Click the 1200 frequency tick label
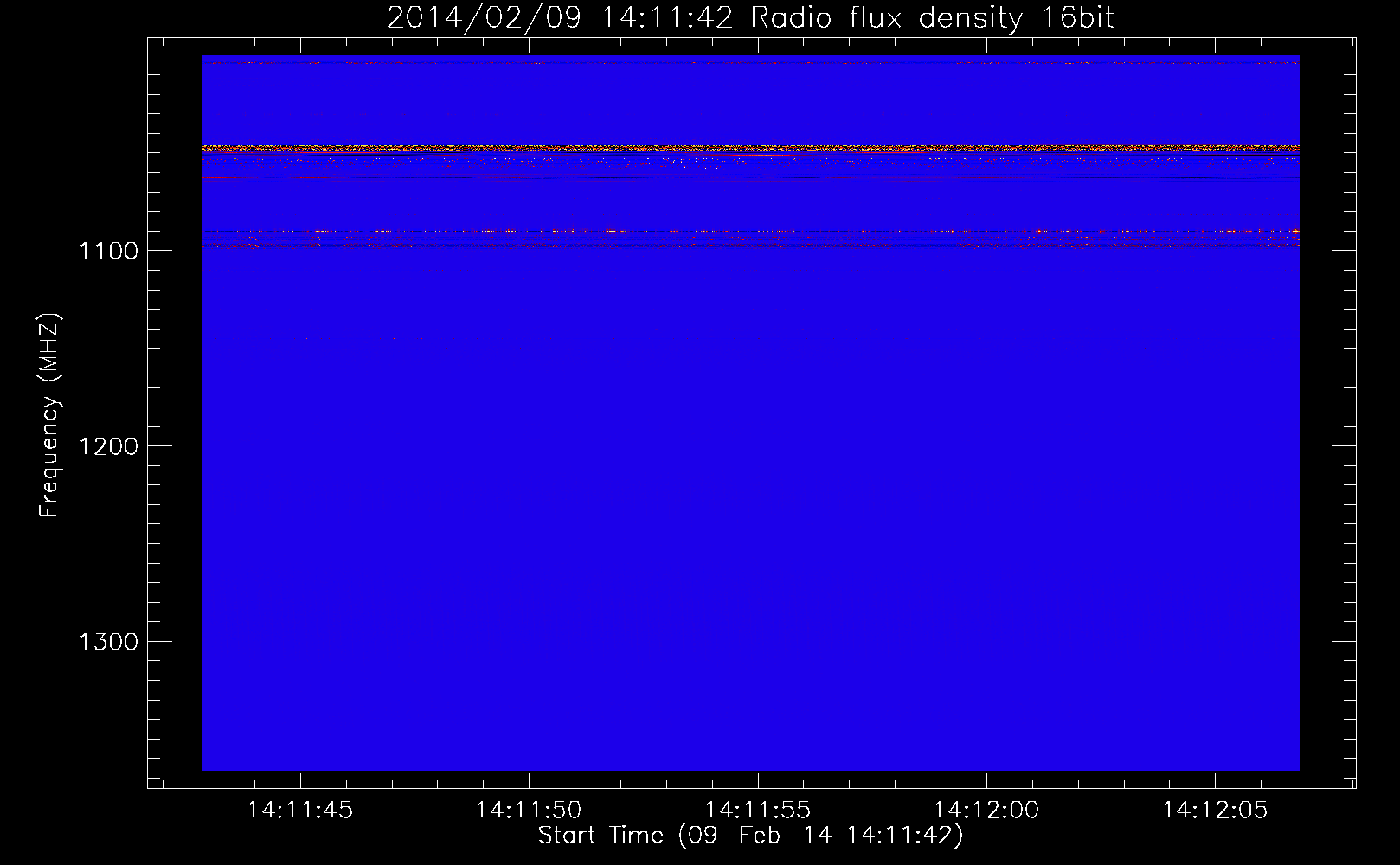The height and width of the screenshot is (865, 1400). (108, 446)
